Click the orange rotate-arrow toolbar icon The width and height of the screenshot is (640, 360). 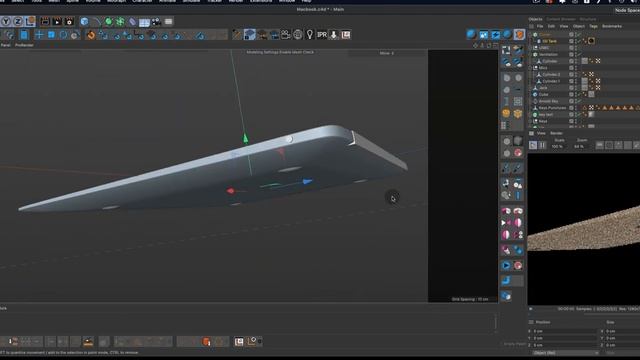pyautogui.click(x=91, y=35)
